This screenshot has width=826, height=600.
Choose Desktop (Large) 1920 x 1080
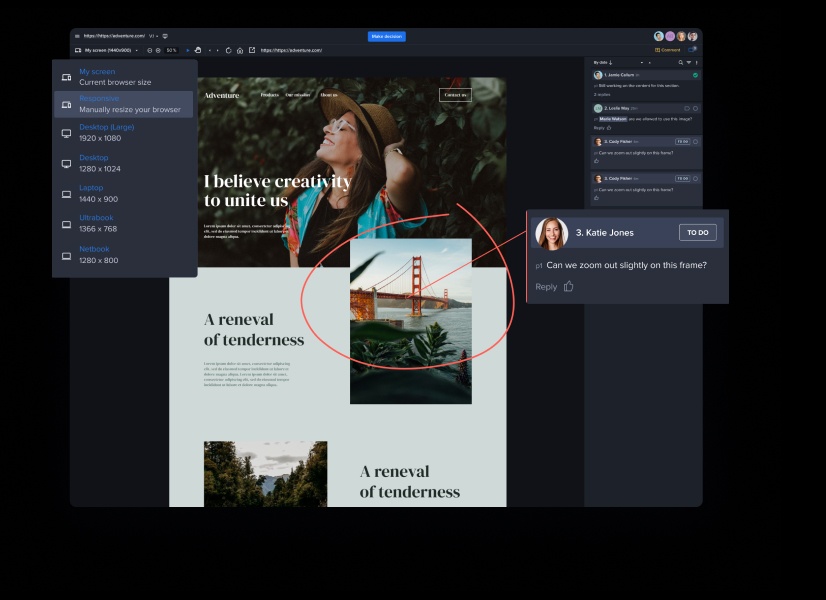point(125,133)
